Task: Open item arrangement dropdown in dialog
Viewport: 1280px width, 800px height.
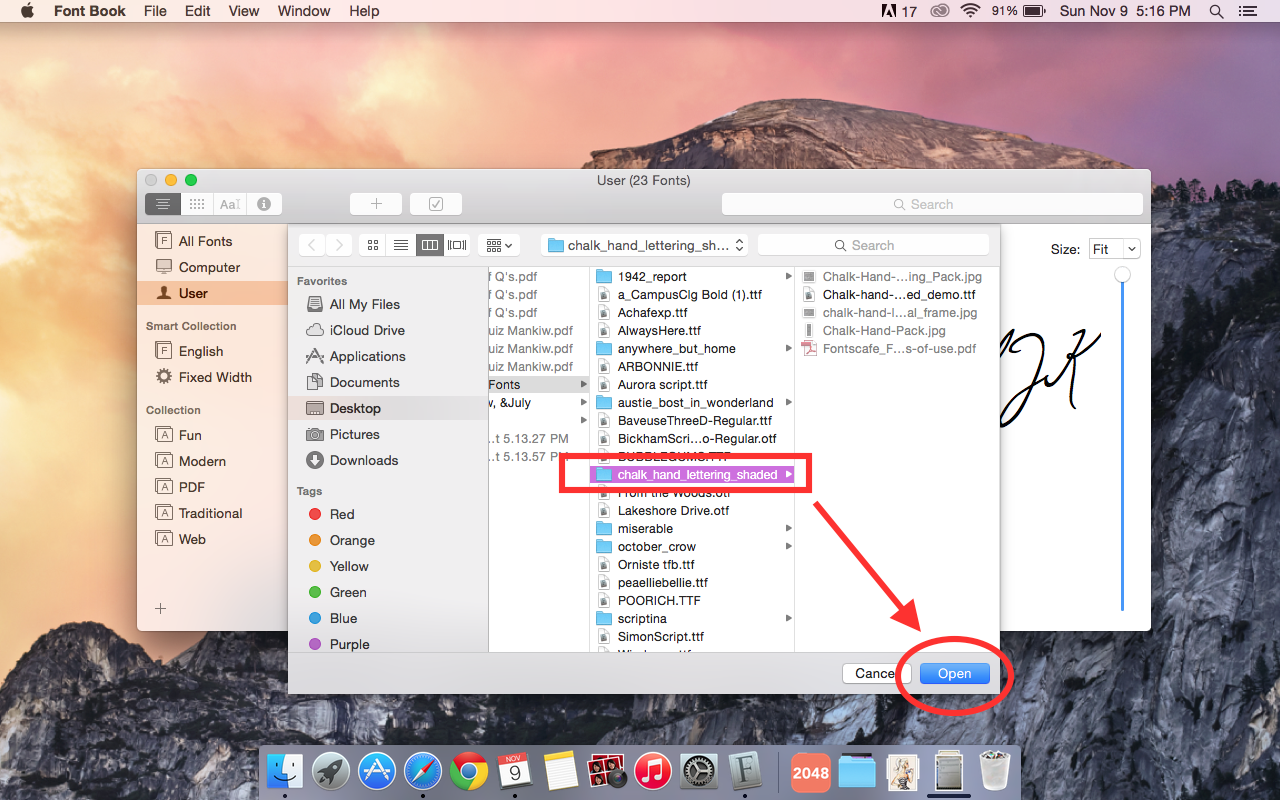Action: [x=498, y=245]
